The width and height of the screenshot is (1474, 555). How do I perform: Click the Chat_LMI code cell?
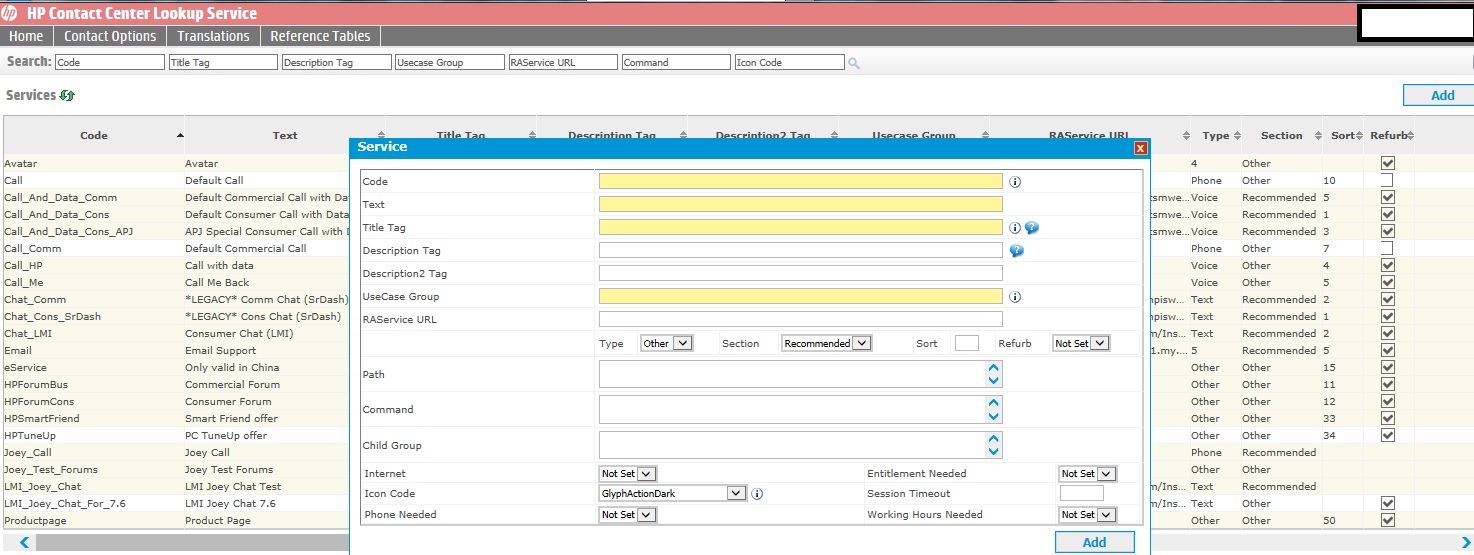(28, 334)
